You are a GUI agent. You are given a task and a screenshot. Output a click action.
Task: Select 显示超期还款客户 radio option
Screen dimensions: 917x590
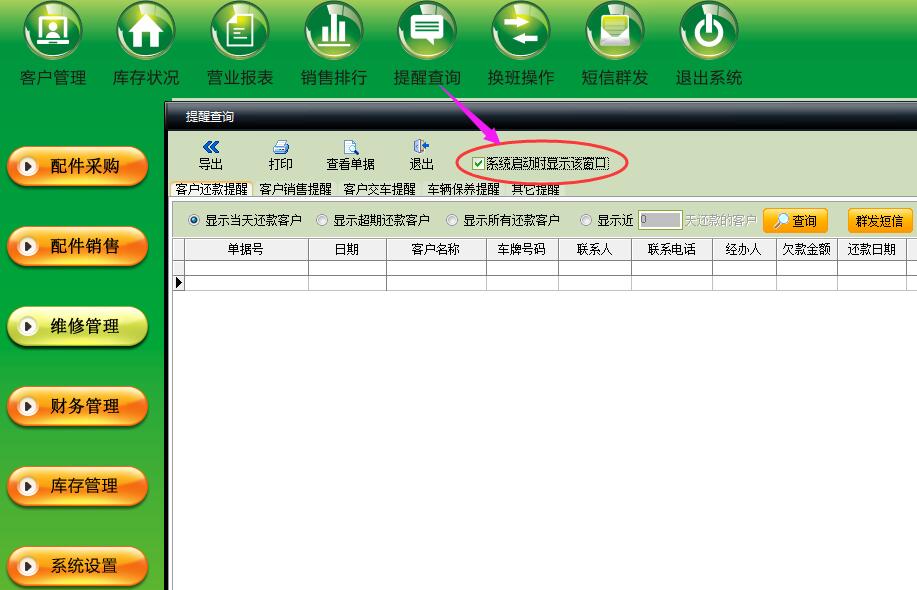point(322,220)
